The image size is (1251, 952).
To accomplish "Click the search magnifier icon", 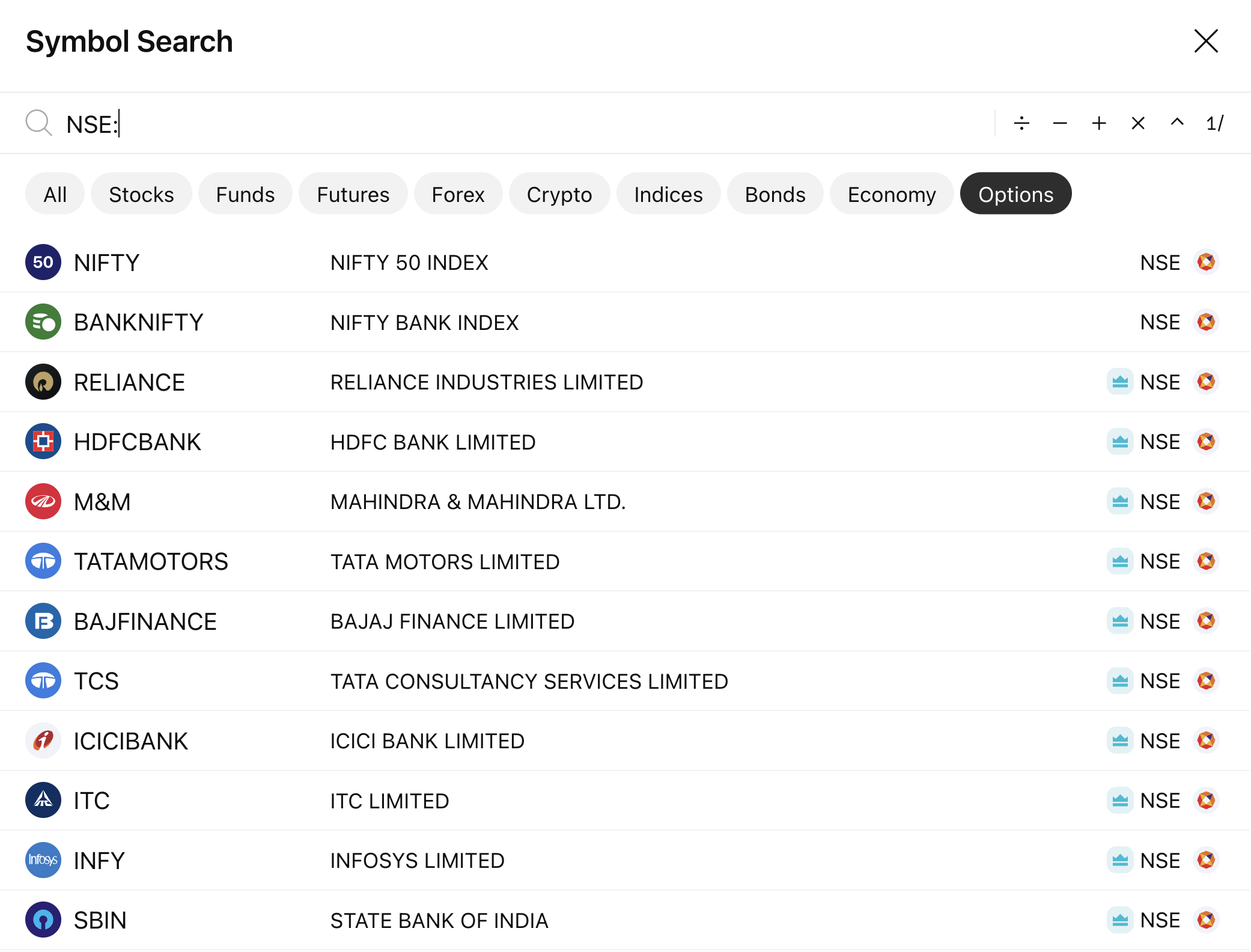I will 39,123.
